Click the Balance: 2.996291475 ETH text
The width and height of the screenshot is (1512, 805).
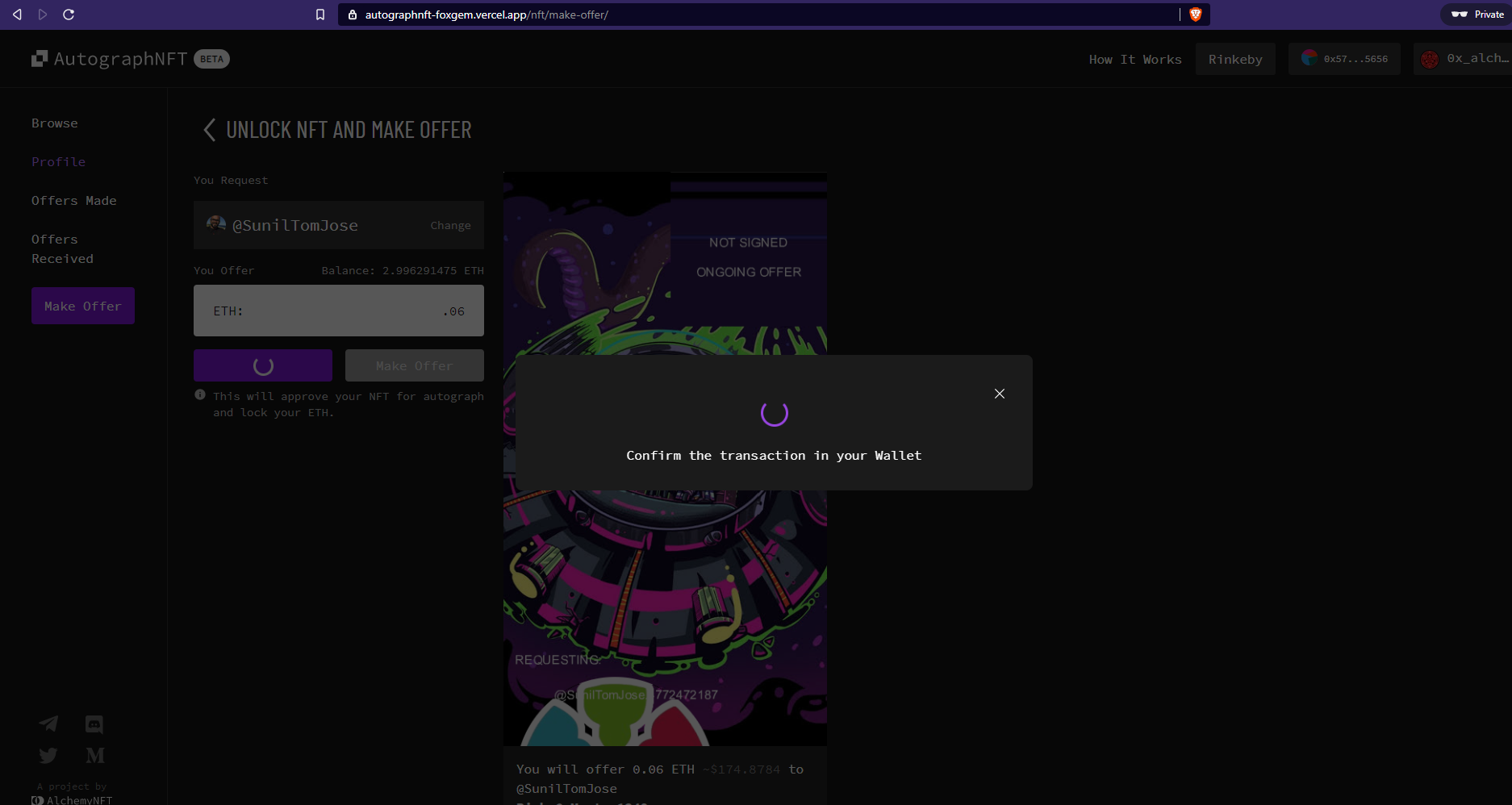coord(403,271)
